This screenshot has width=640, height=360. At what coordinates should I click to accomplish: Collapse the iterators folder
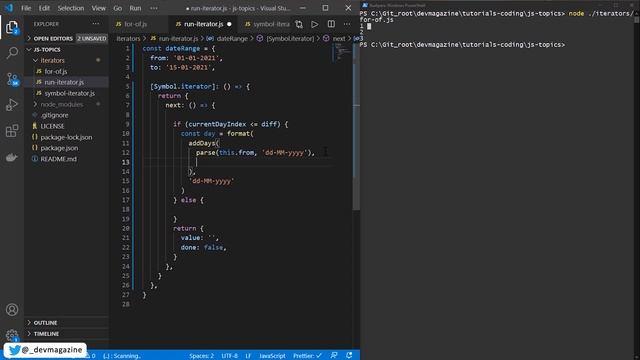tap(53, 60)
